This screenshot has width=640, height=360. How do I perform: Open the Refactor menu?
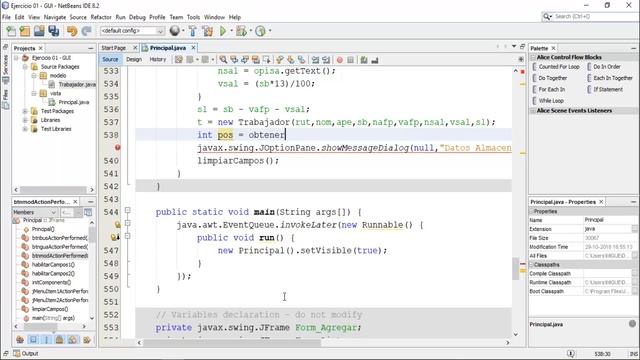101,17
